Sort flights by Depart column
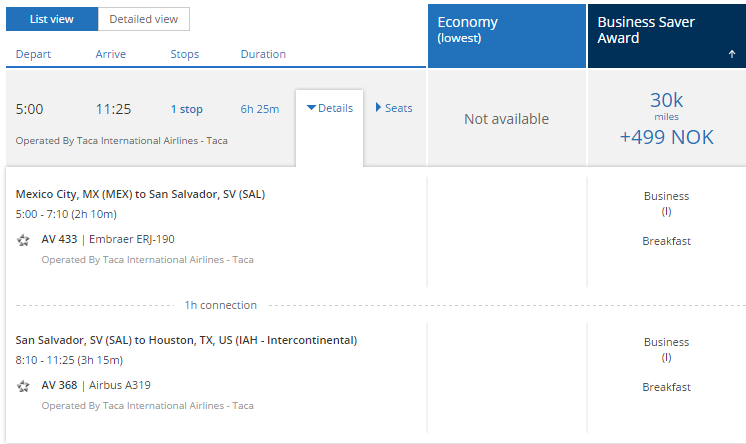Screen dimensions: 746x444 click(33, 54)
